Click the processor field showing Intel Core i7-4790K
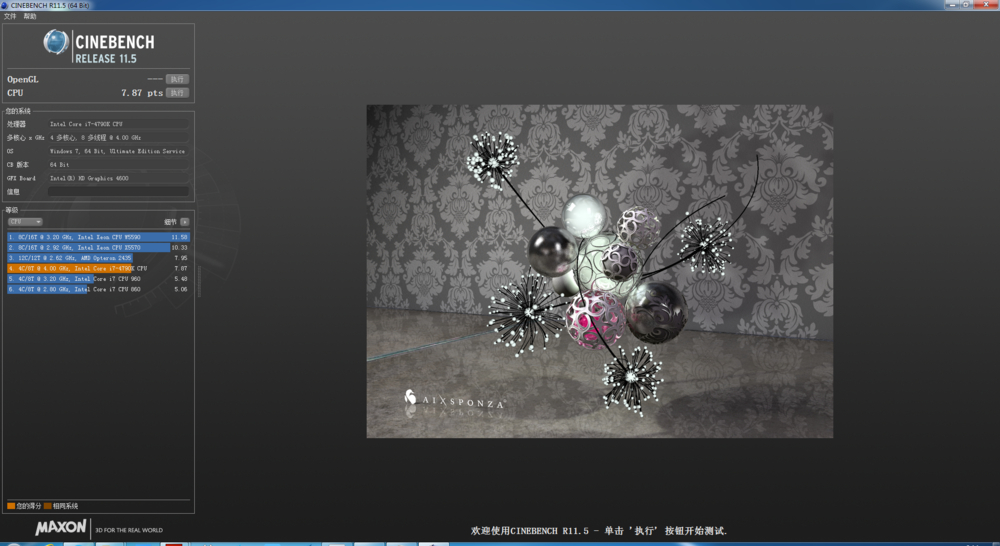The width and height of the screenshot is (1000, 546). click(118, 124)
